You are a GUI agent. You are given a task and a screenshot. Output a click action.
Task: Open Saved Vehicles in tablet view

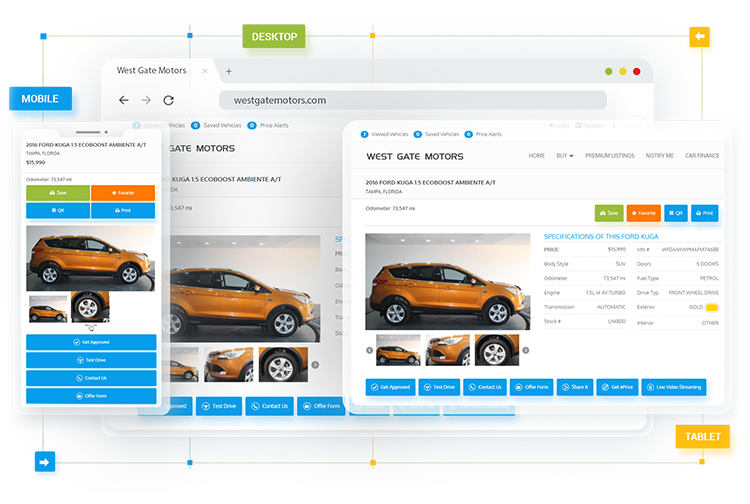(436, 134)
